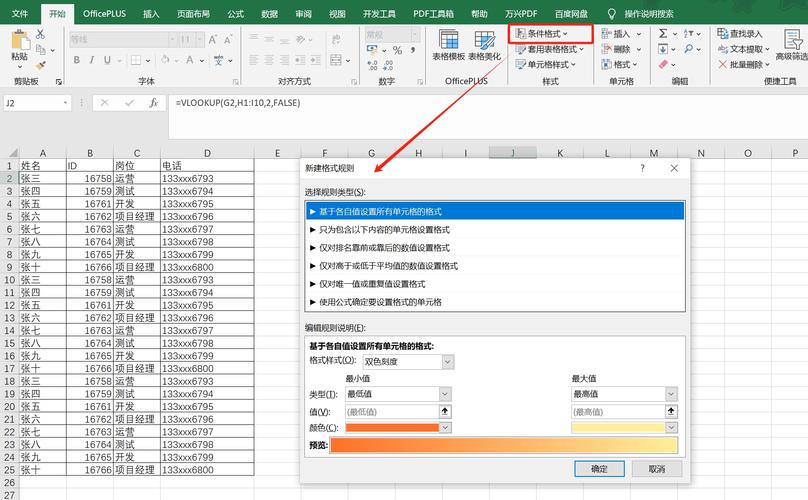
Task: Click the percent style icon
Action: [397, 50]
